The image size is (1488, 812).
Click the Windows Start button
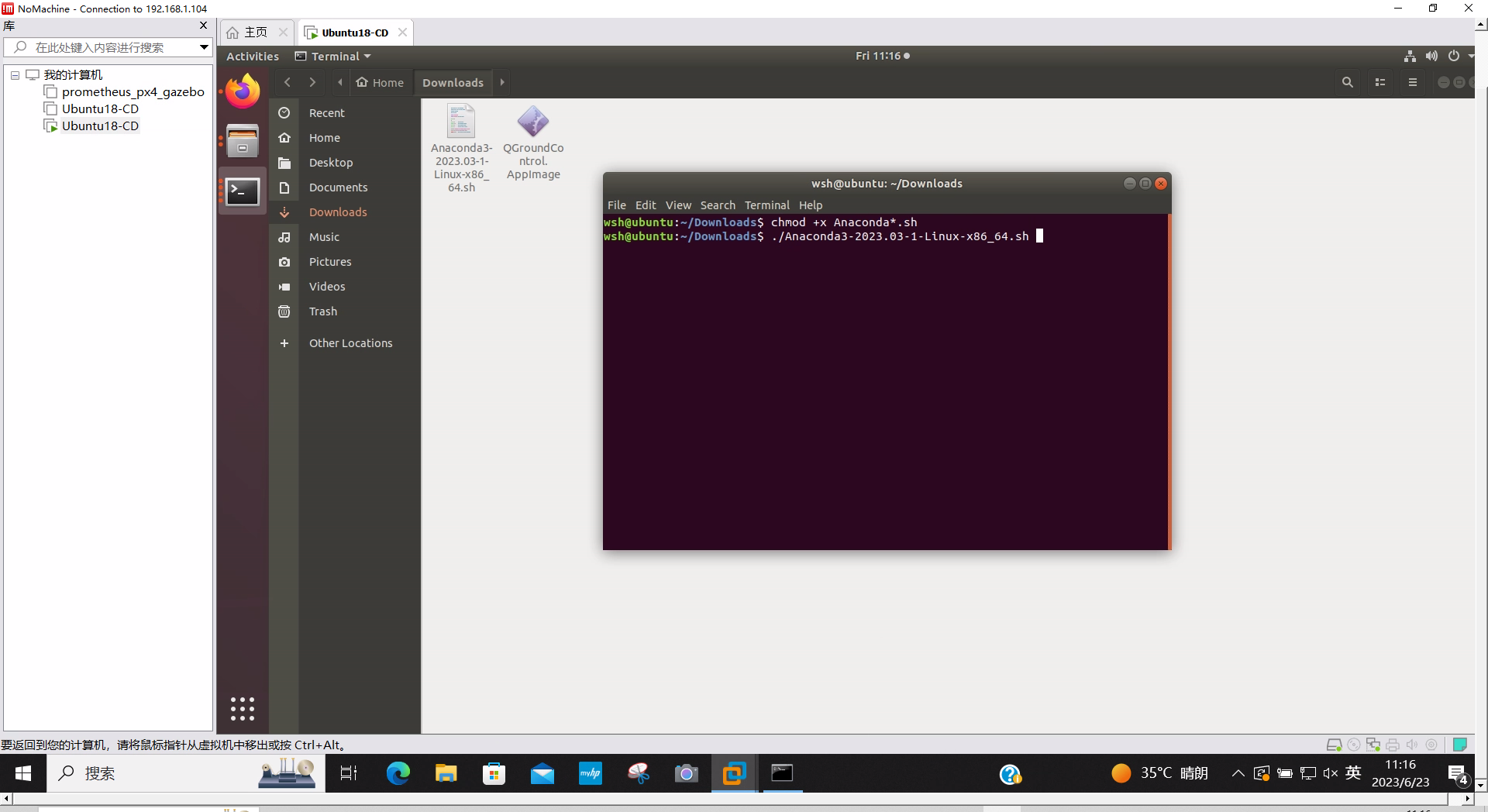23,773
